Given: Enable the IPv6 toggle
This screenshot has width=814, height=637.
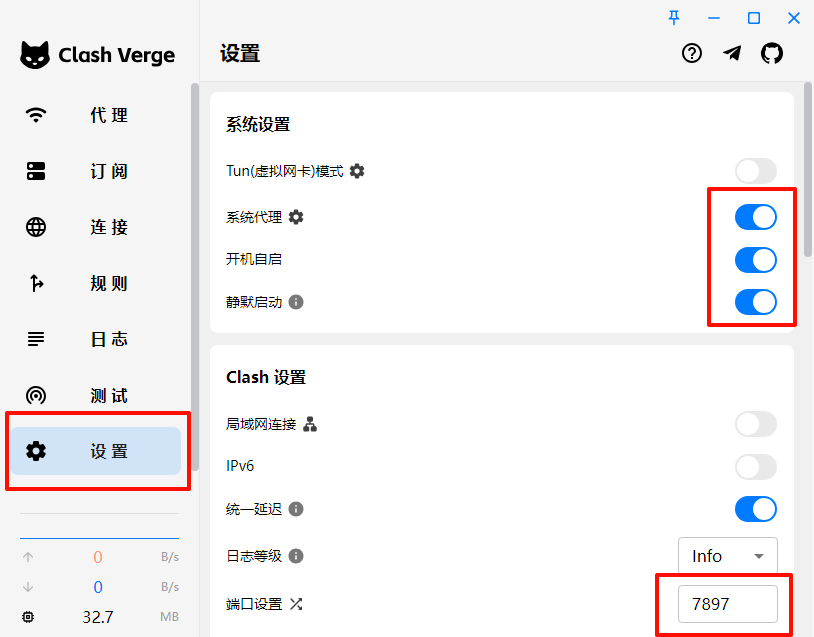Looking at the screenshot, I should [755, 467].
